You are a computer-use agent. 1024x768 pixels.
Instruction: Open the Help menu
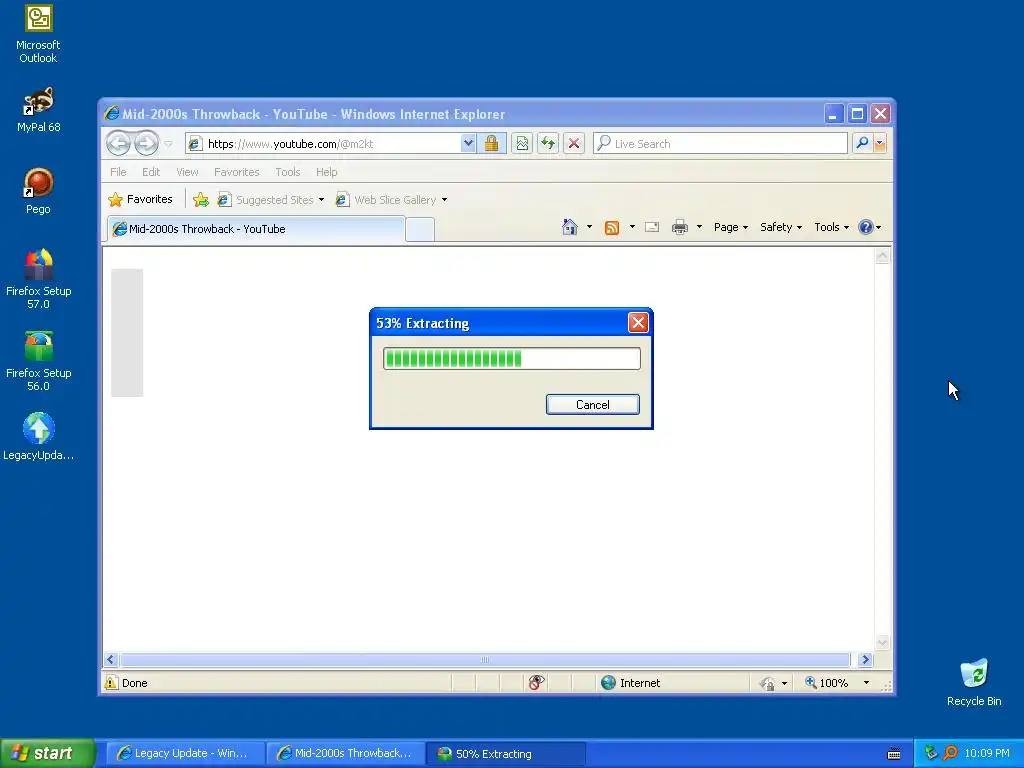coord(327,172)
